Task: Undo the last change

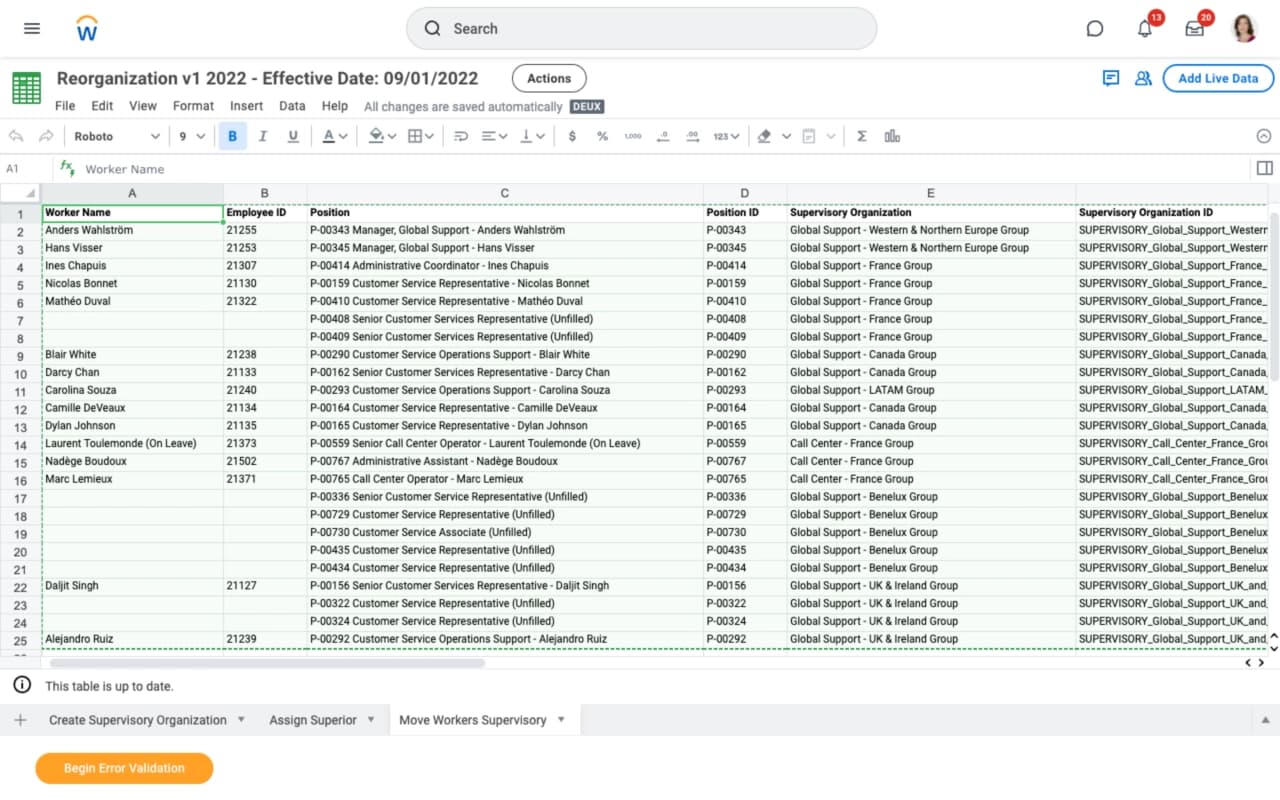Action: click(x=16, y=136)
